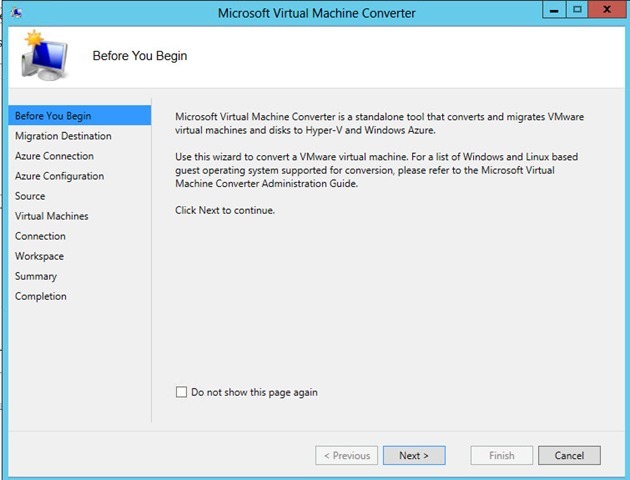Click the disabled Previous button
The image size is (630, 480).
[346, 455]
